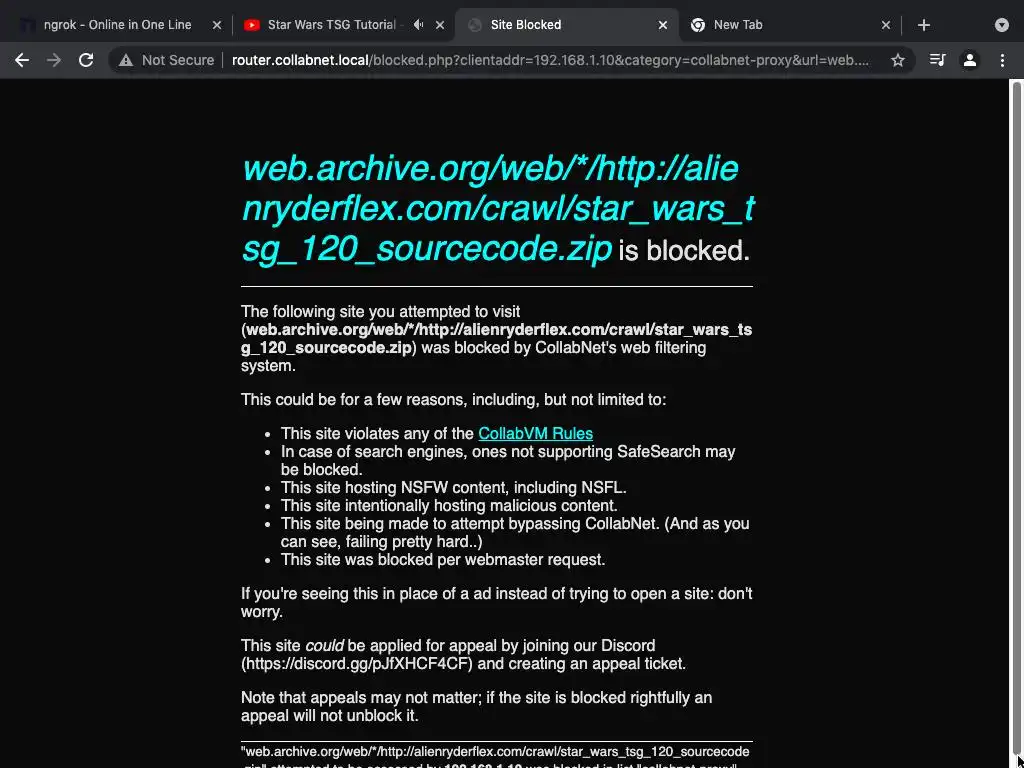The width and height of the screenshot is (1024, 768).
Task: Switch to the ngrok - Online in One Line tab
Action: (118, 25)
